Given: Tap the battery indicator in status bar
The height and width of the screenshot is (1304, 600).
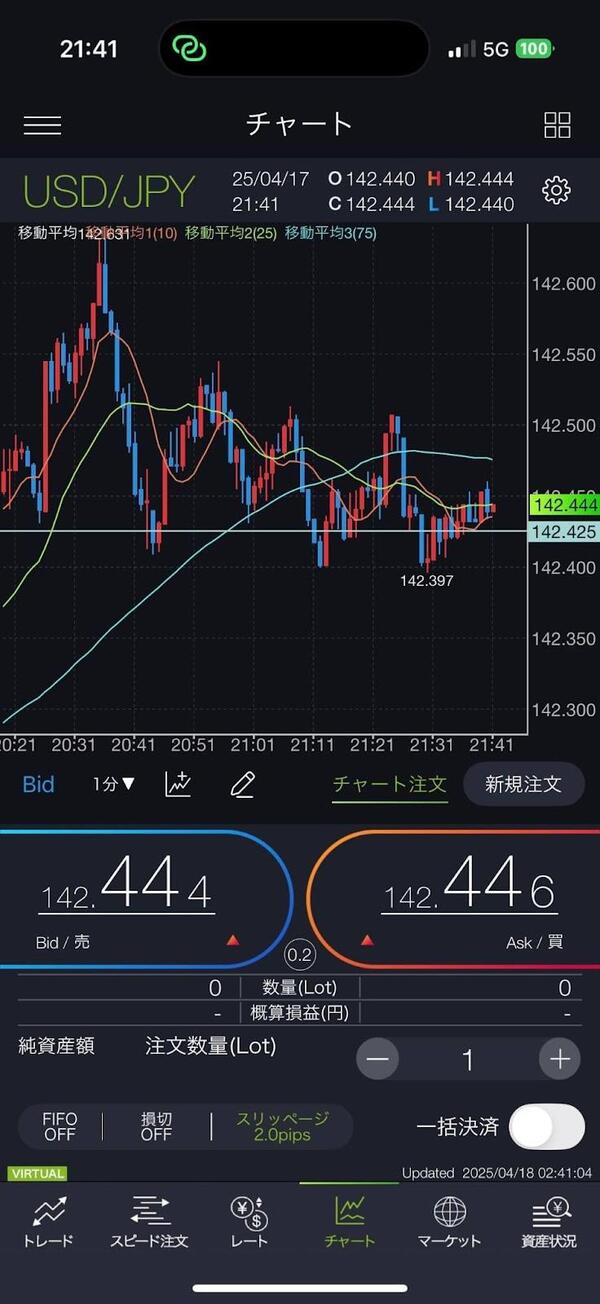Looking at the screenshot, I should (534, 49).
